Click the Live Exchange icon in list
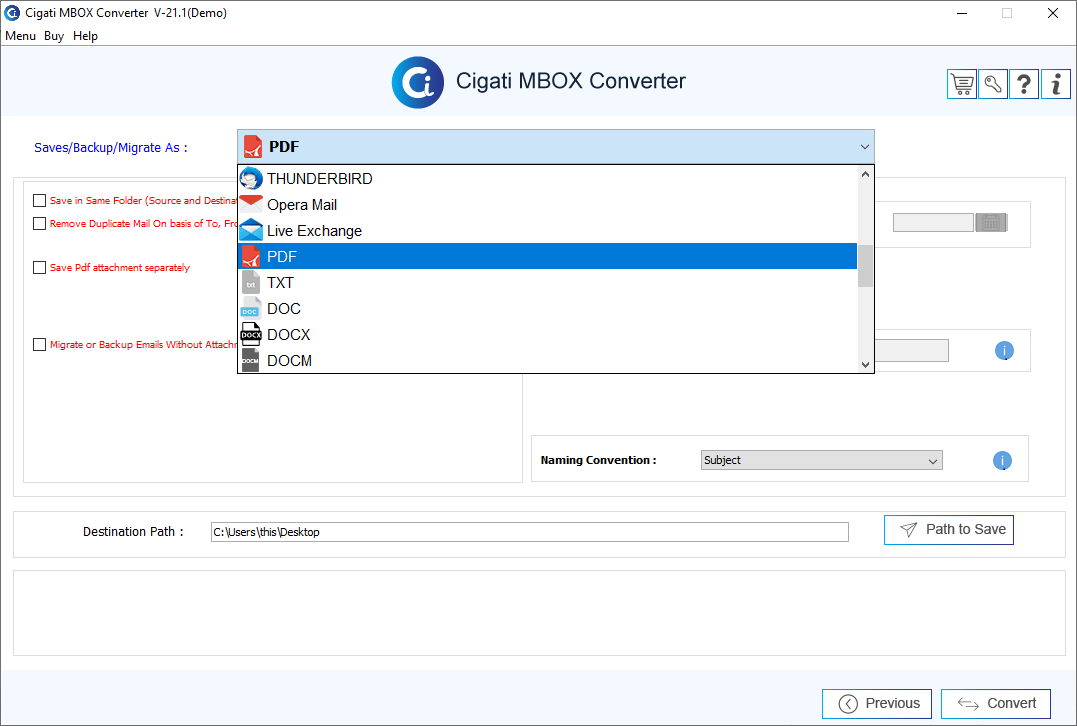 (251, 231)
